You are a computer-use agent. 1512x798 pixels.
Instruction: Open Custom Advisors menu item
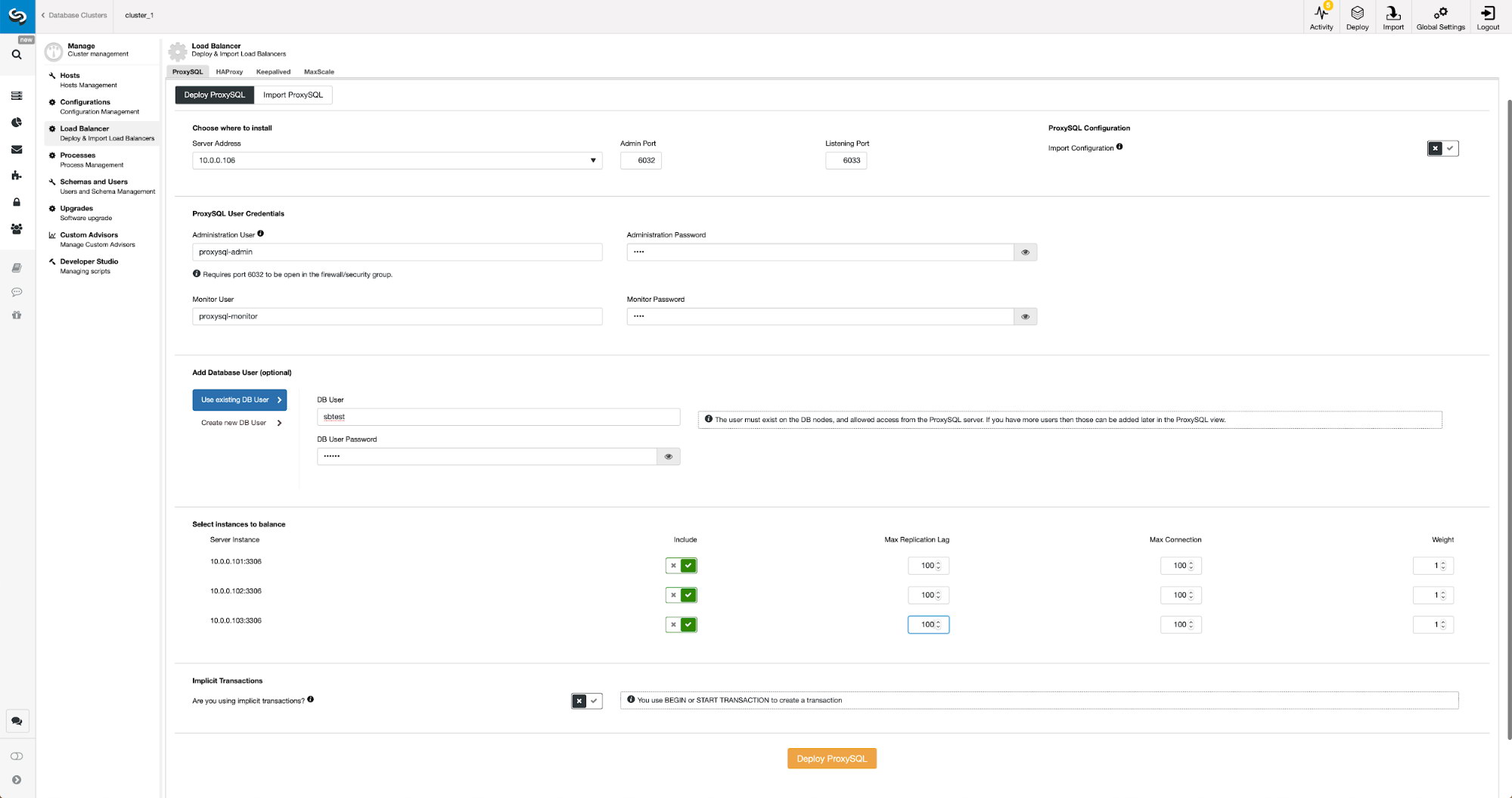point(101,240)
